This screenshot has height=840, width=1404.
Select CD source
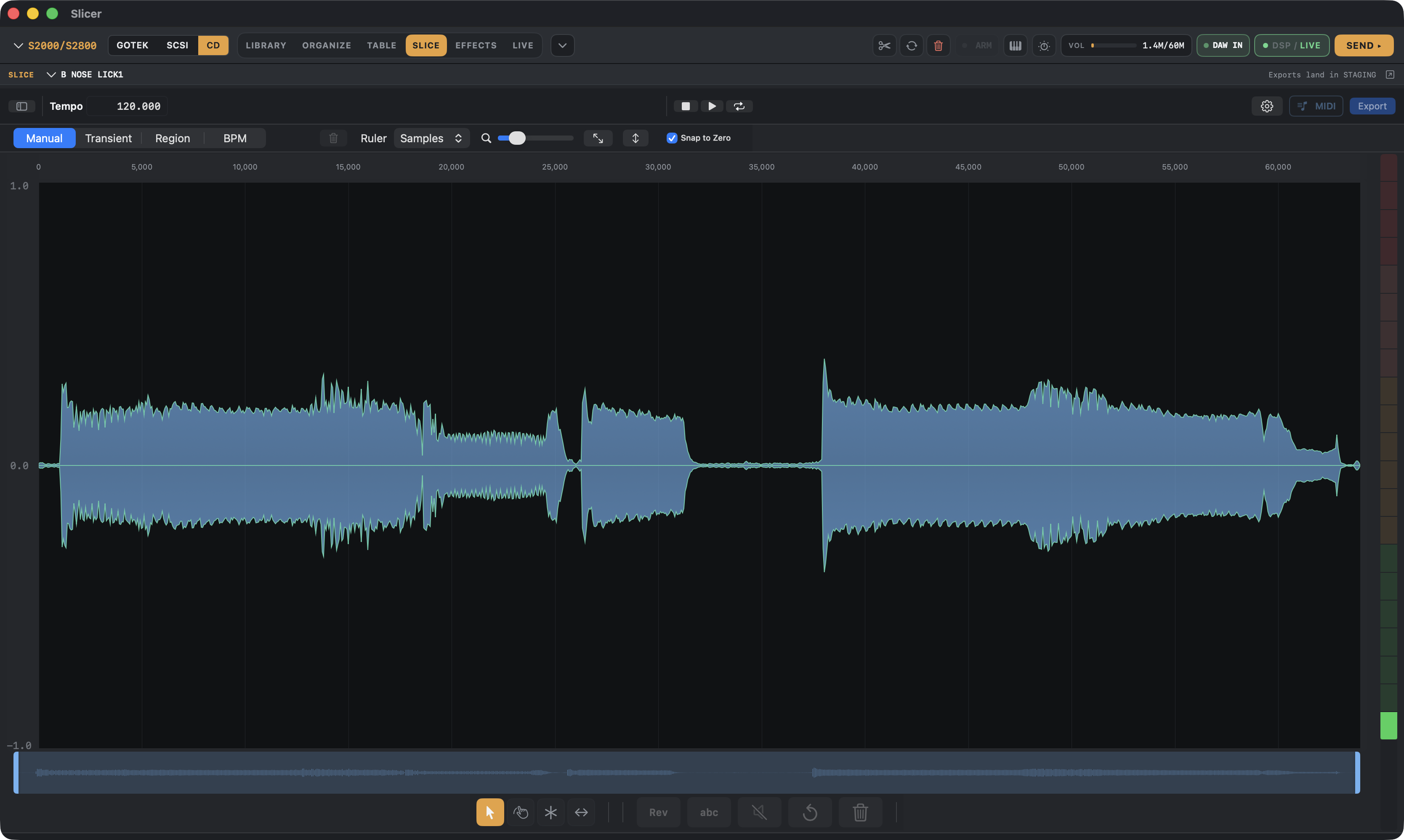pos(213,45)
